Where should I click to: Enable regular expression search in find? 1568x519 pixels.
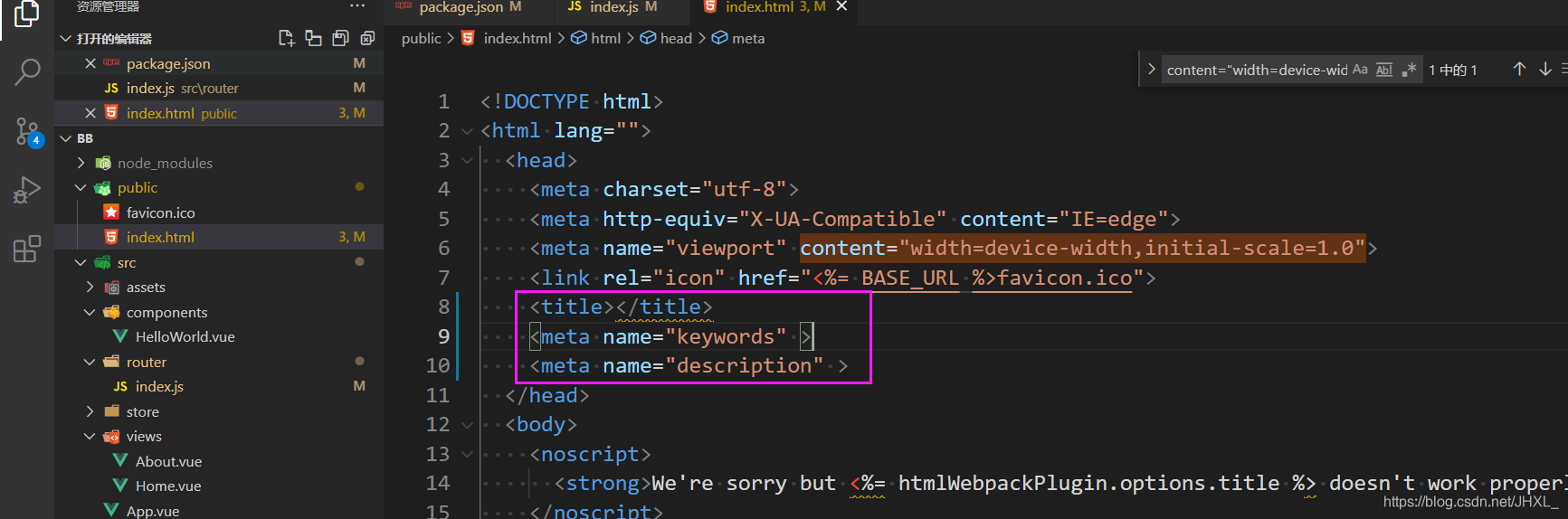point(1409,70)
